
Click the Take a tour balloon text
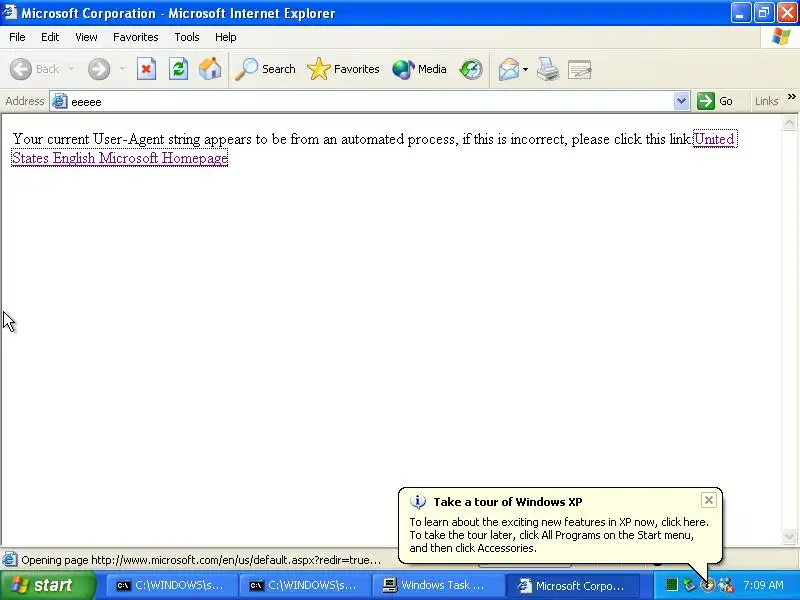coord(559,535)
